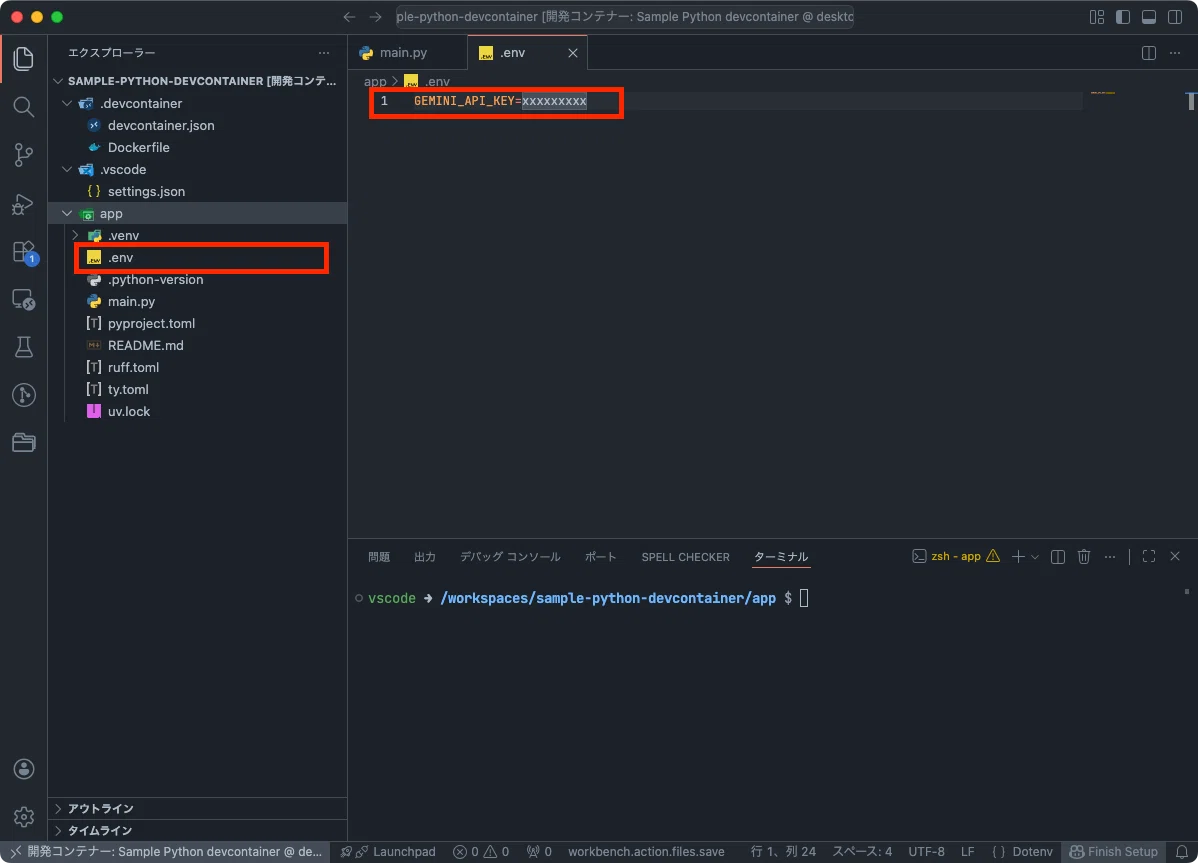Expand the .venv folder

coord(76,235)
